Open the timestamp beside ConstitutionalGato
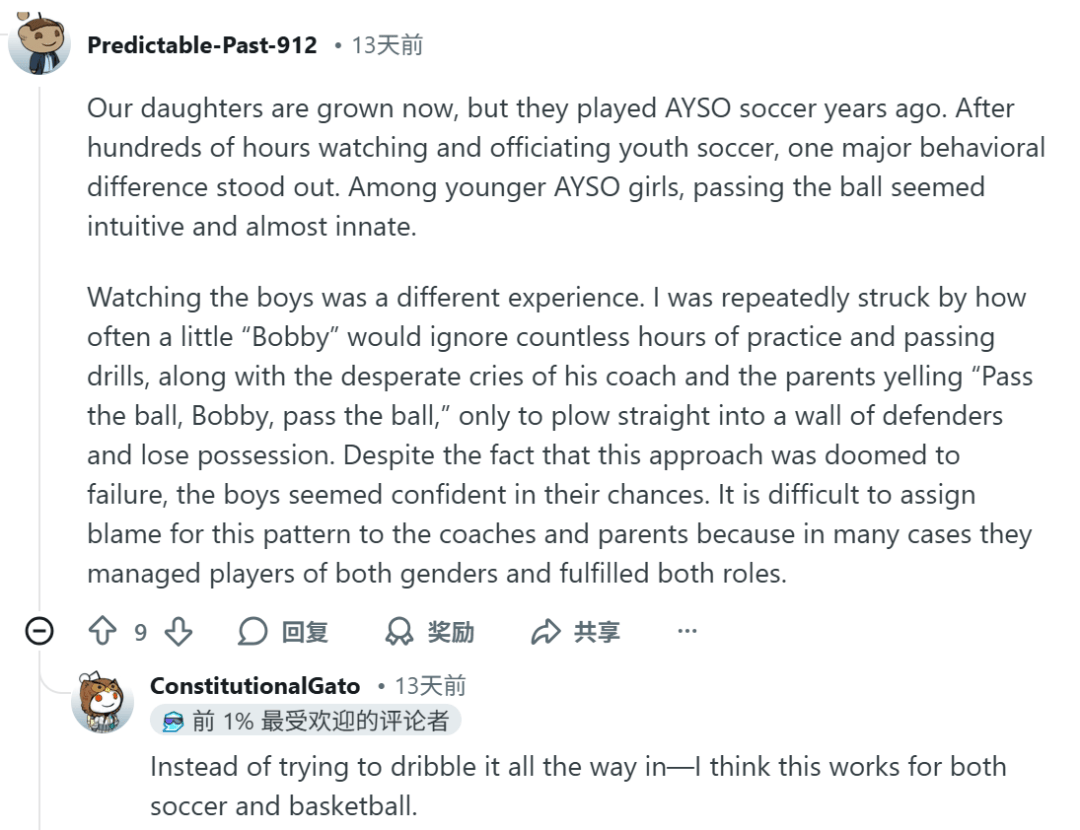This screenshot has height=830, width=1080. coord(430,686)
